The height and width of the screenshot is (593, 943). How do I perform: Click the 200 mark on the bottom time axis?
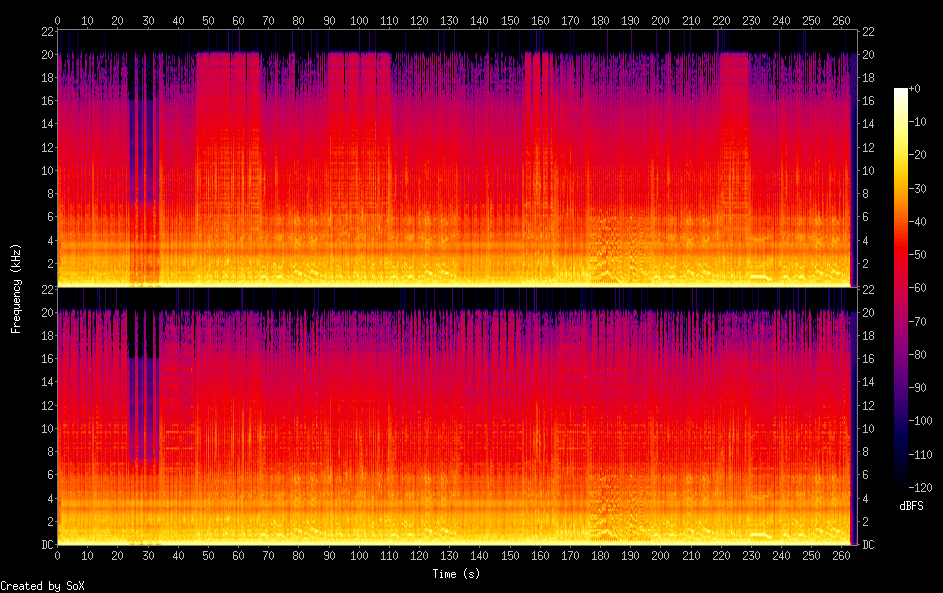coord(660,556)
